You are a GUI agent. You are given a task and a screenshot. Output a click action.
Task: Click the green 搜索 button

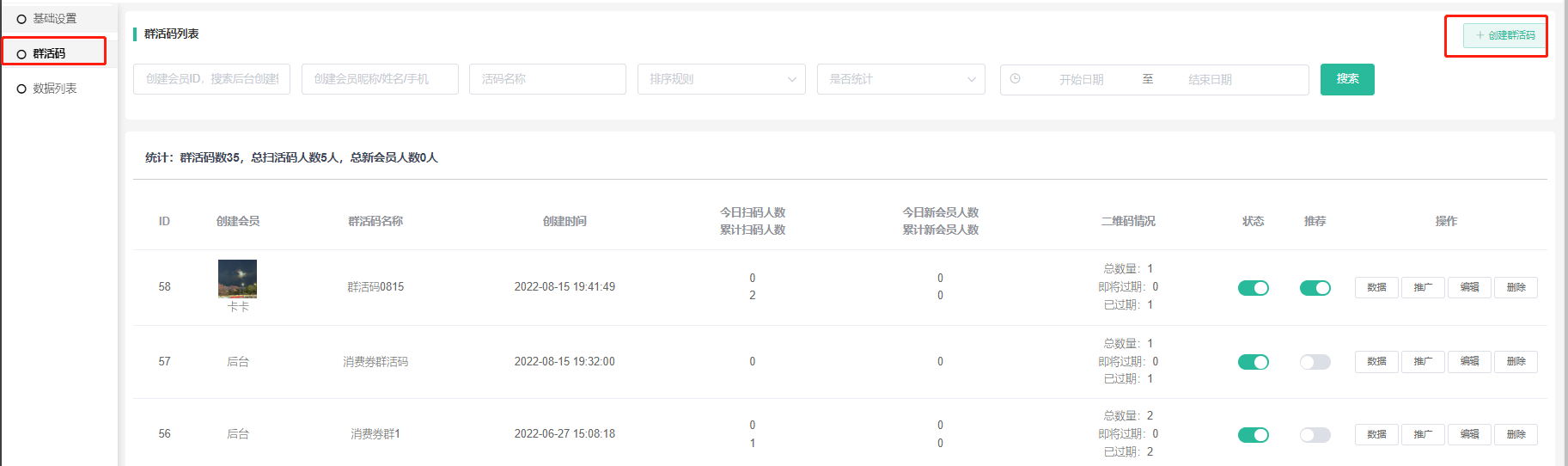[x=1347, y=79]
